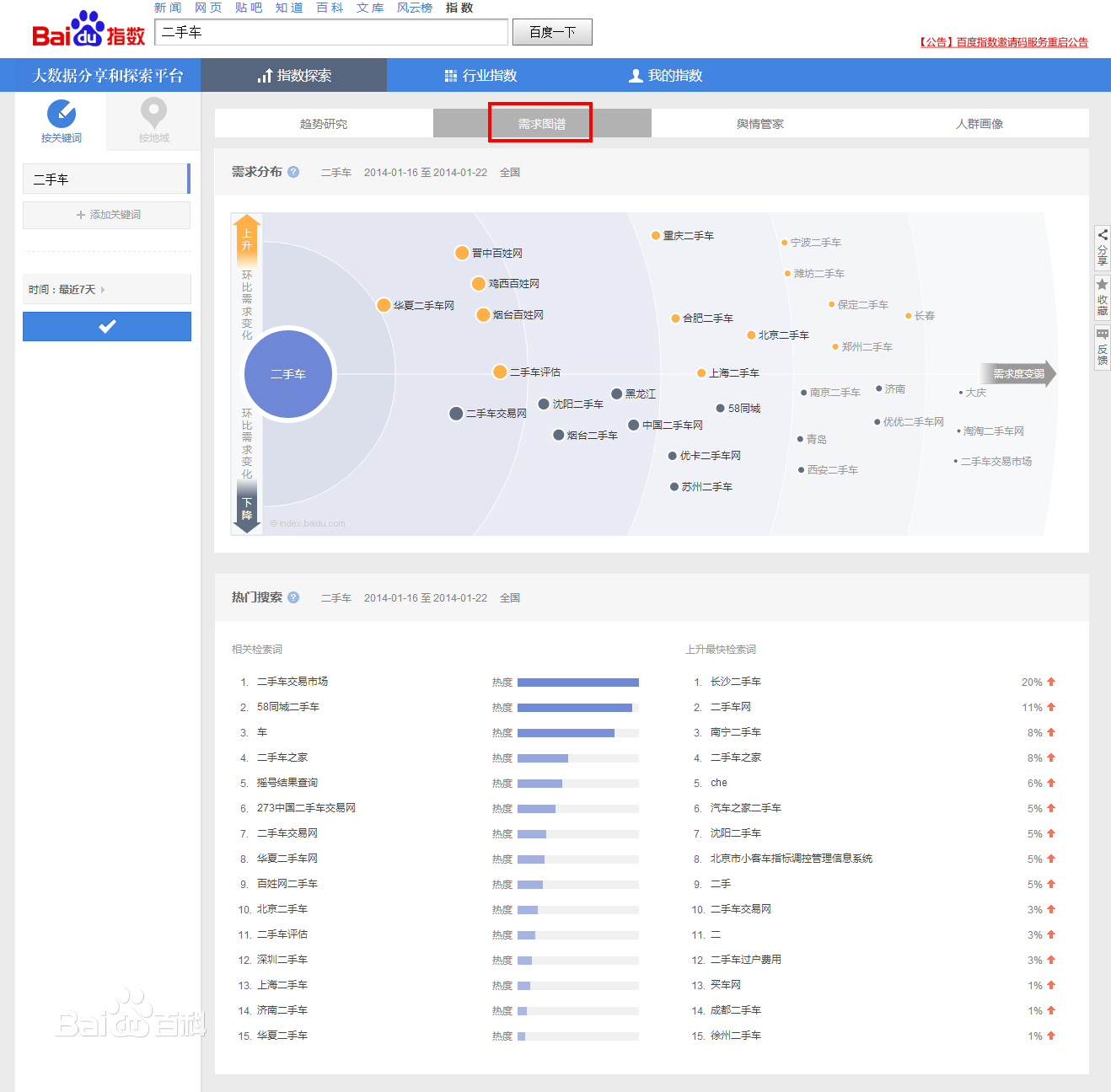Click the blue checkmark confirm button
This screenshot has height=1092, width=1111.
[107, 326]
